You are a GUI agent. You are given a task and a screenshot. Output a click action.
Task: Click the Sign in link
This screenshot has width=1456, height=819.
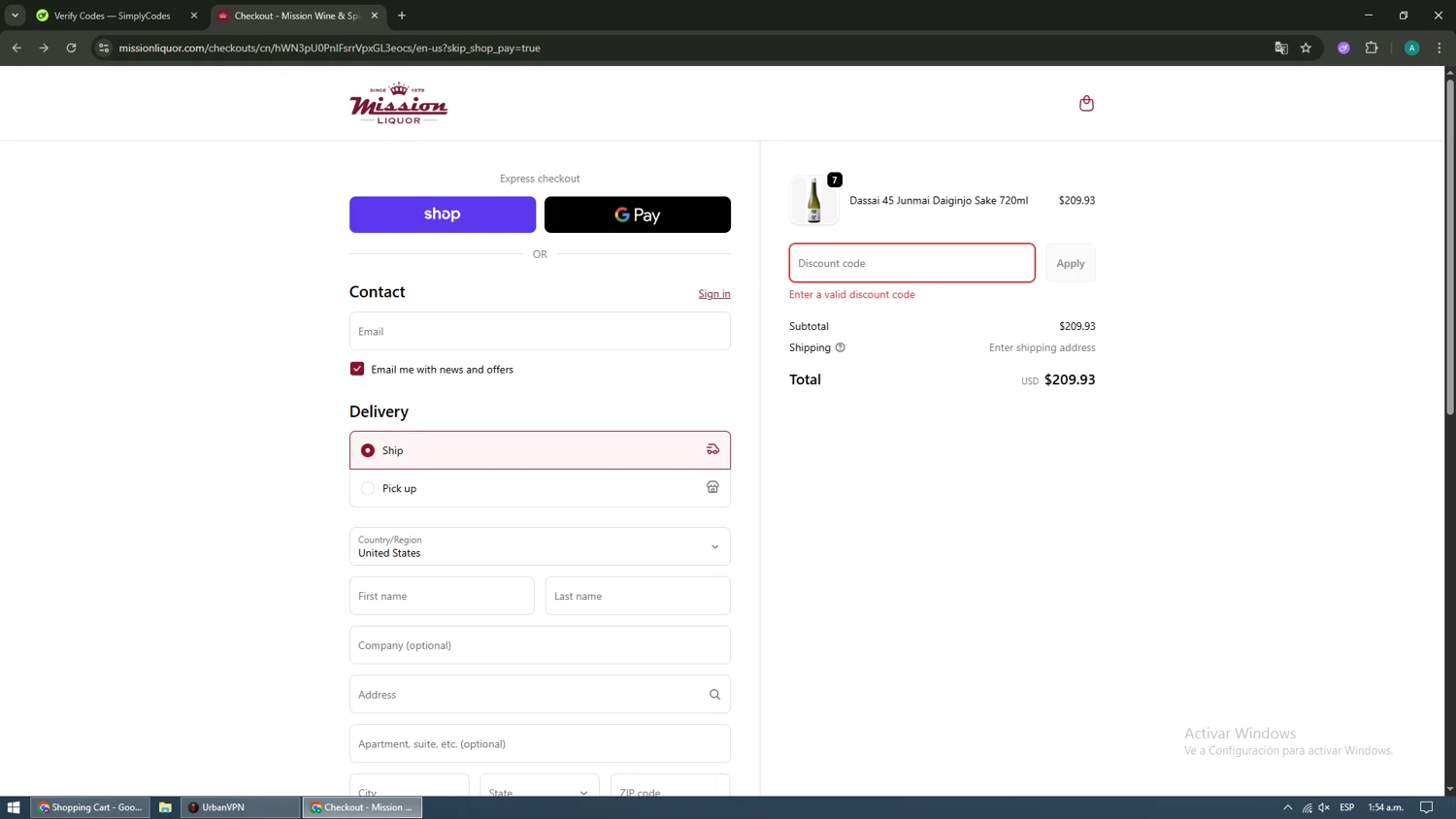(714, 294)
